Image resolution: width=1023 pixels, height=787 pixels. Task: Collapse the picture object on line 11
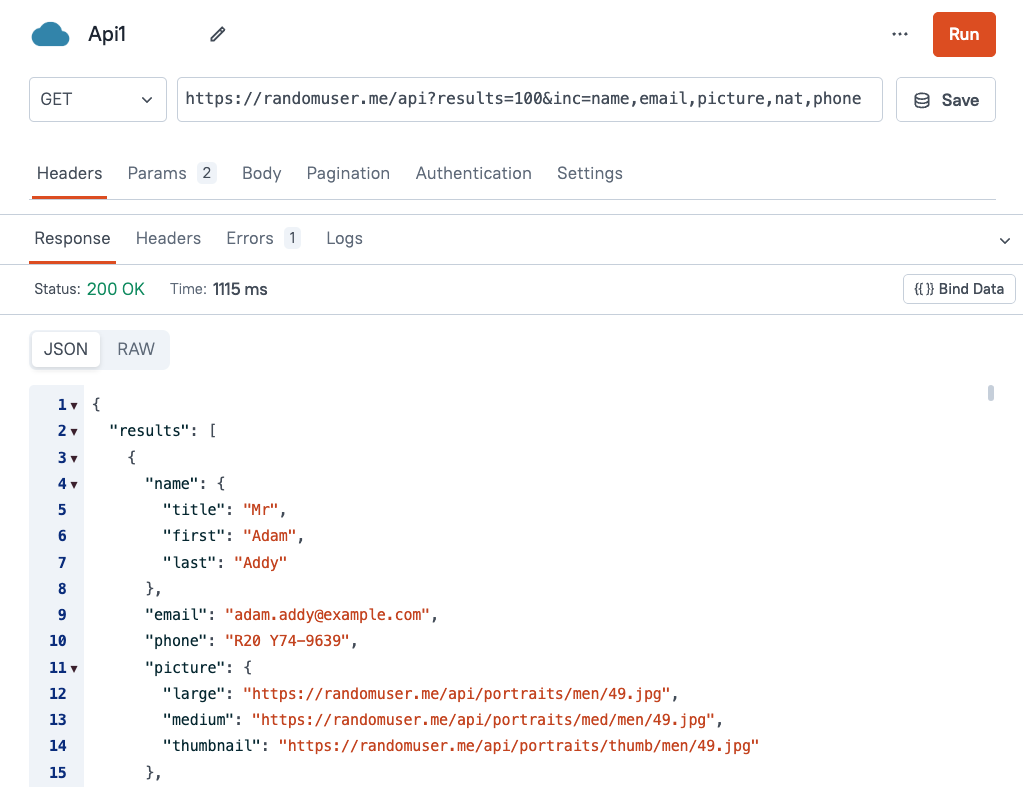point(72,667)
